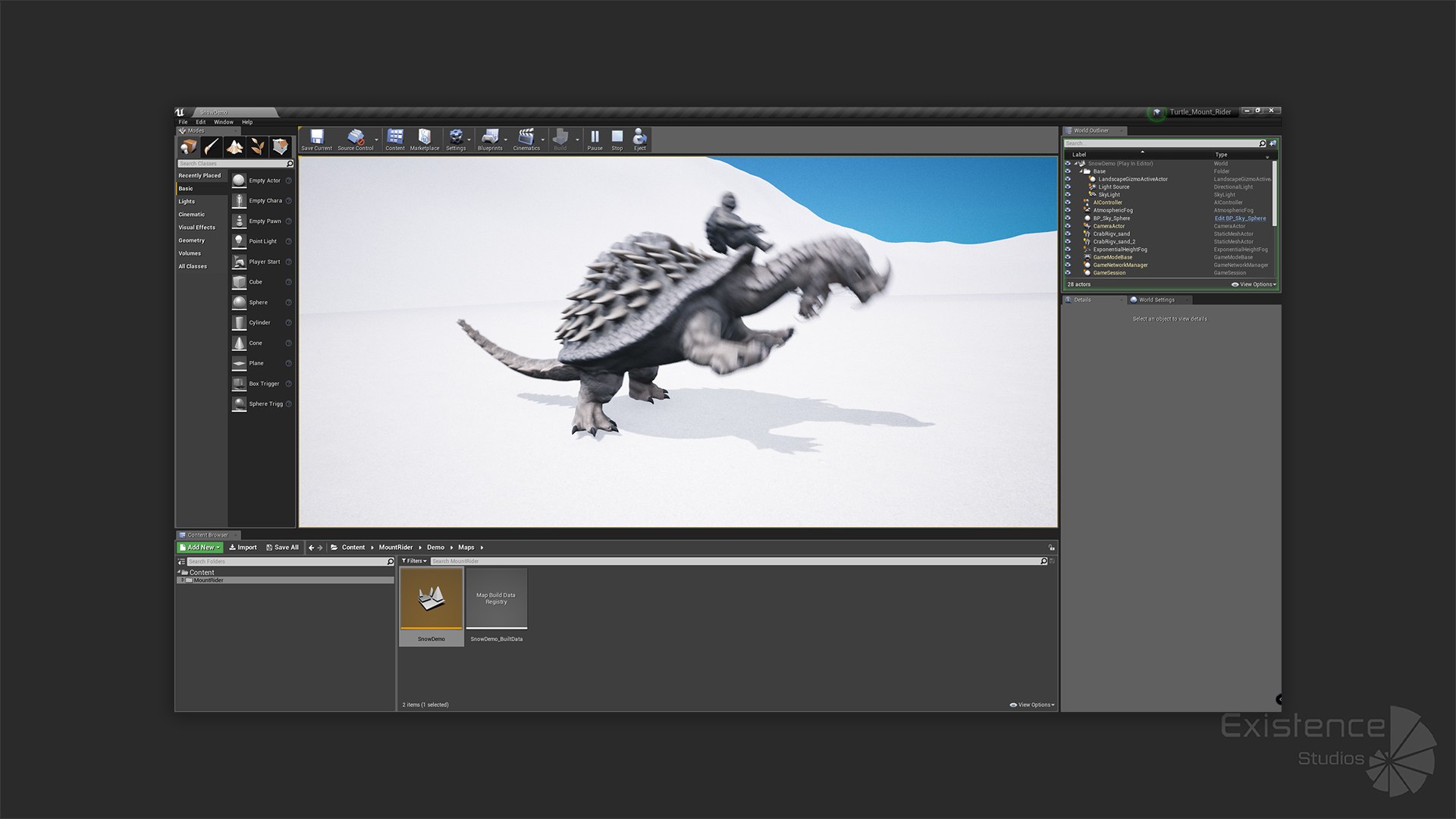The image size is (1456, 819).
Task: Select the Visual Effects category
Action: tap(197, 227)
